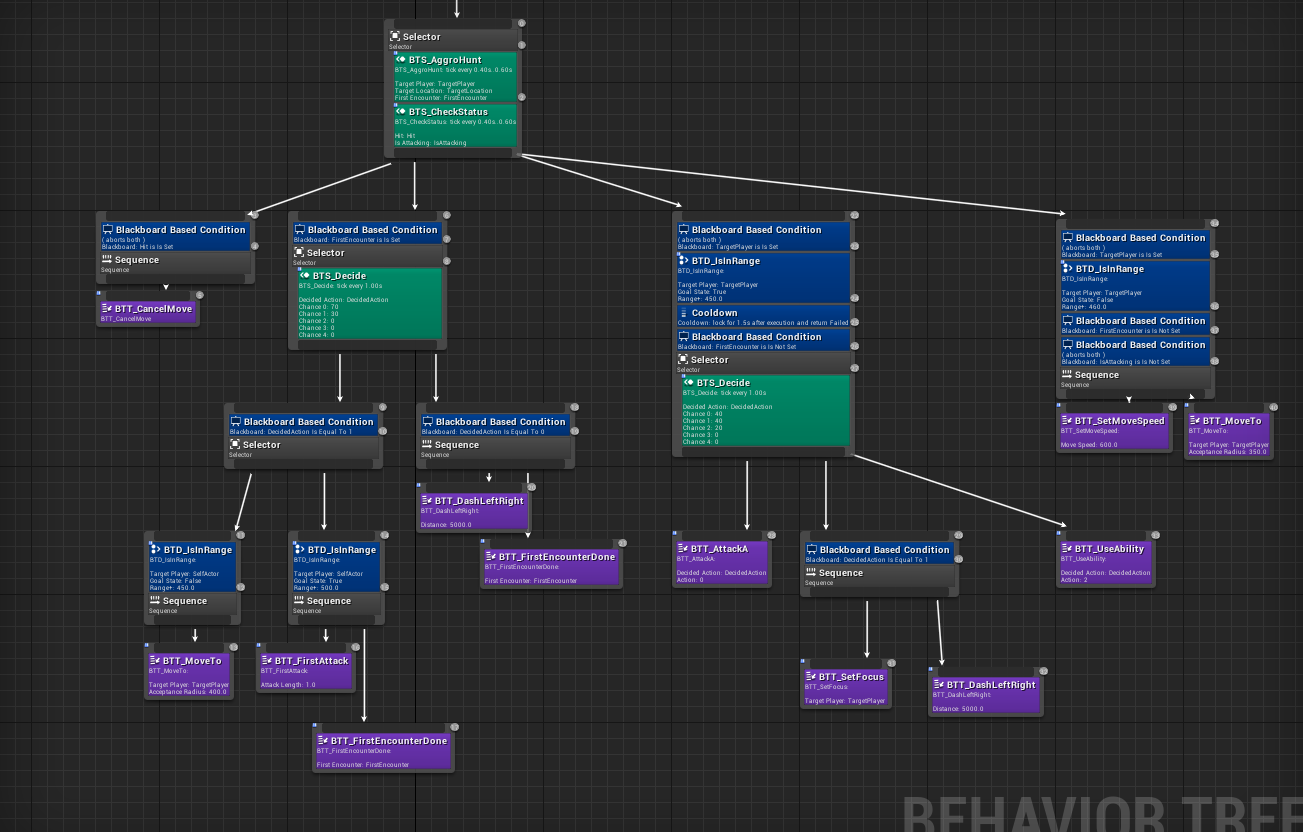Click the BTT_CancelMove task icon
Viewport: 1303px width, 832px height.
[x=107, y=309]
